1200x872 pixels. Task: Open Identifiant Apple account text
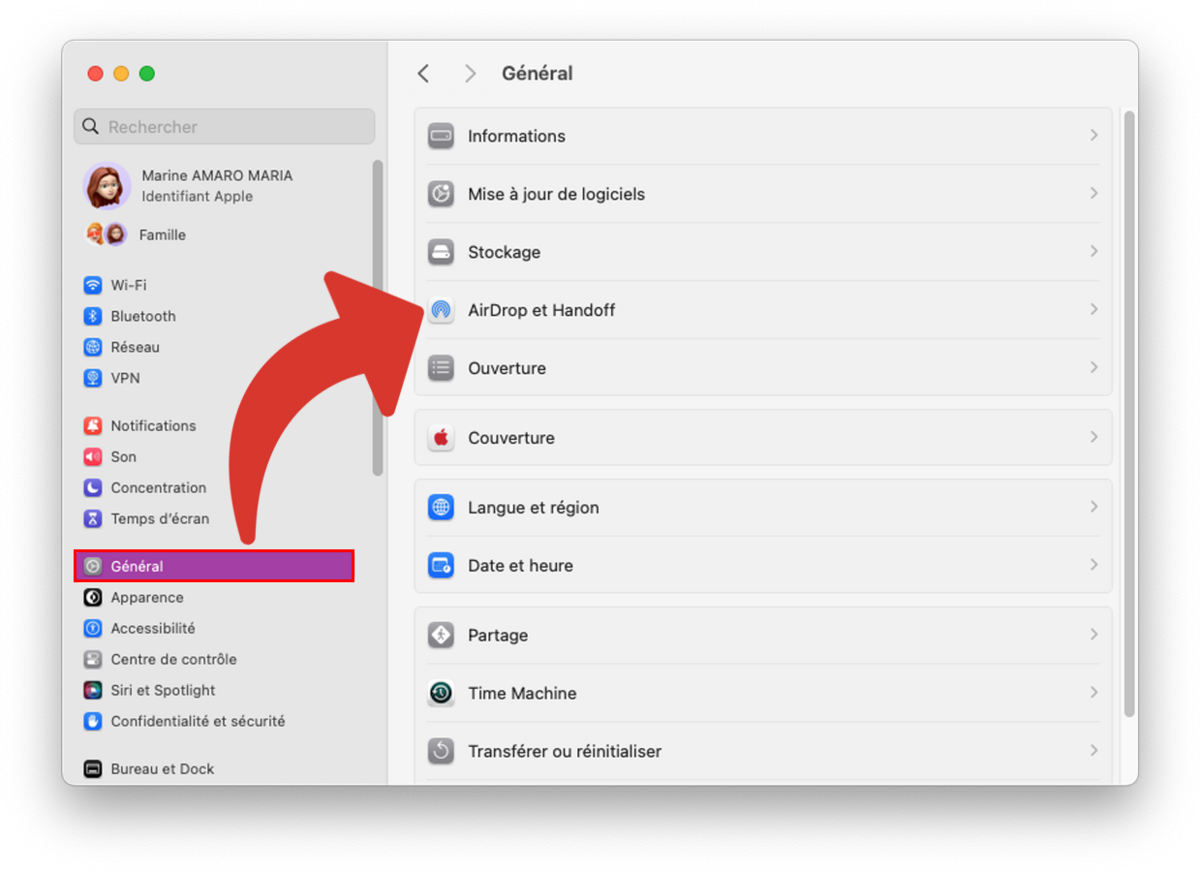pyautogui.click(x=197, y=197)
